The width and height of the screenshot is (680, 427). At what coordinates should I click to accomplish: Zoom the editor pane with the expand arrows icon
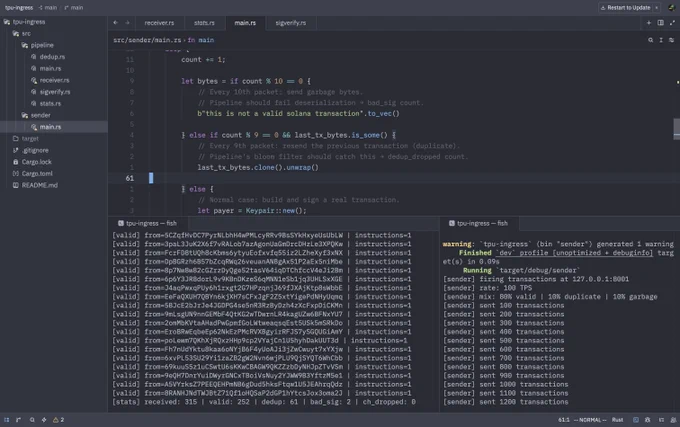(672, 23)
